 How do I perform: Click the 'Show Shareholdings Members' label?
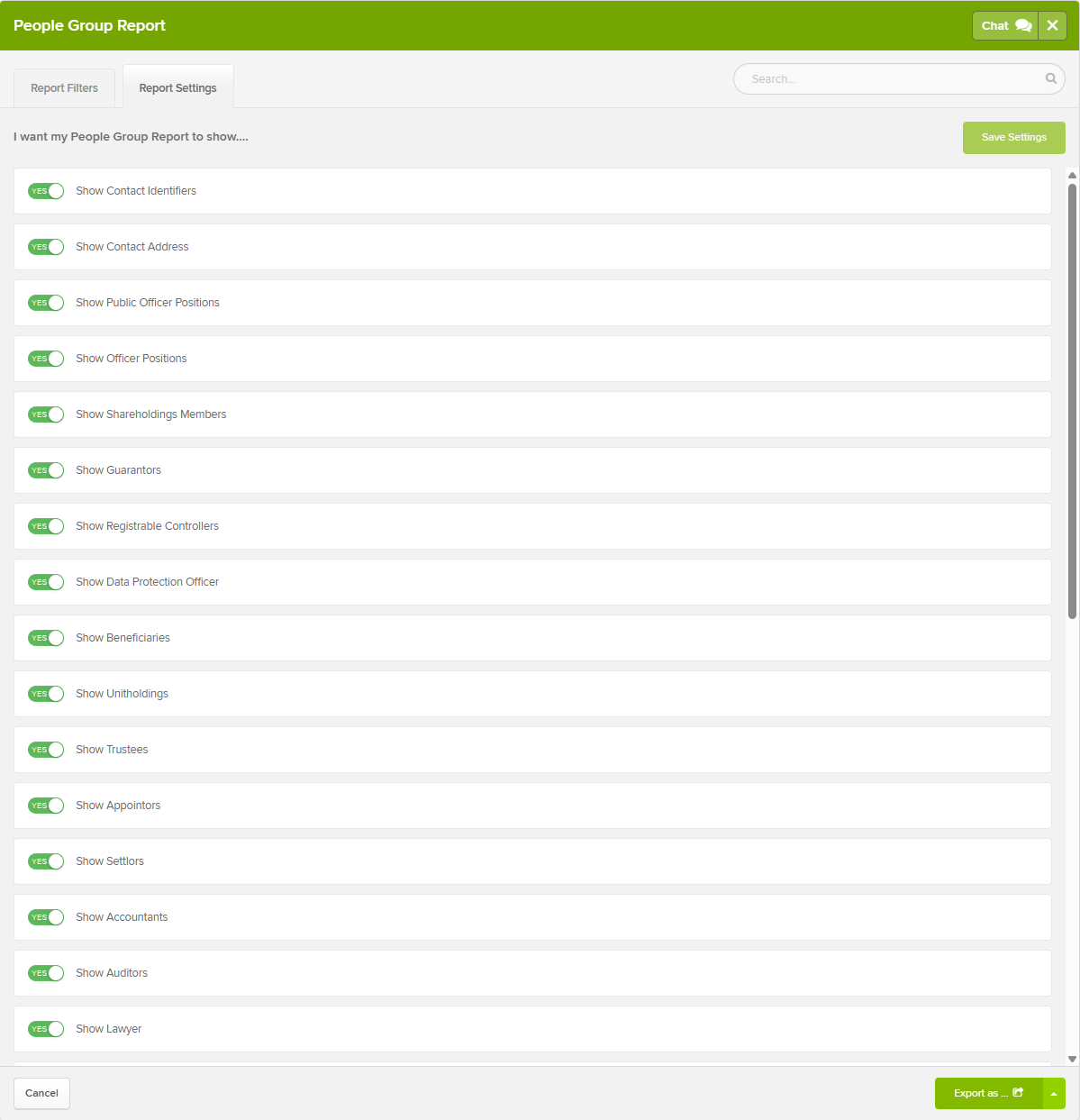coord(151,414)
